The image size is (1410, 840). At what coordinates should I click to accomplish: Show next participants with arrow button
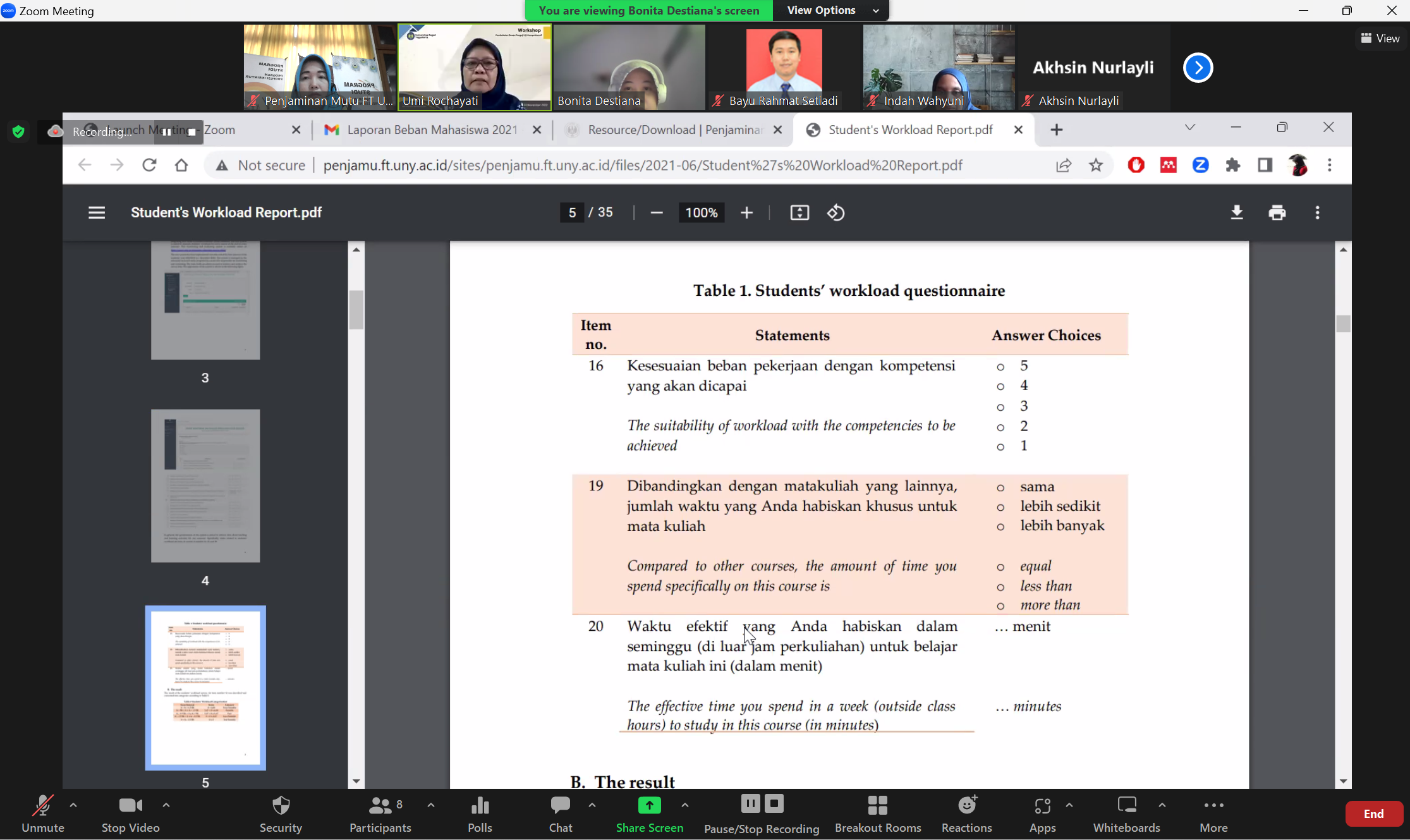point(1198,68)
